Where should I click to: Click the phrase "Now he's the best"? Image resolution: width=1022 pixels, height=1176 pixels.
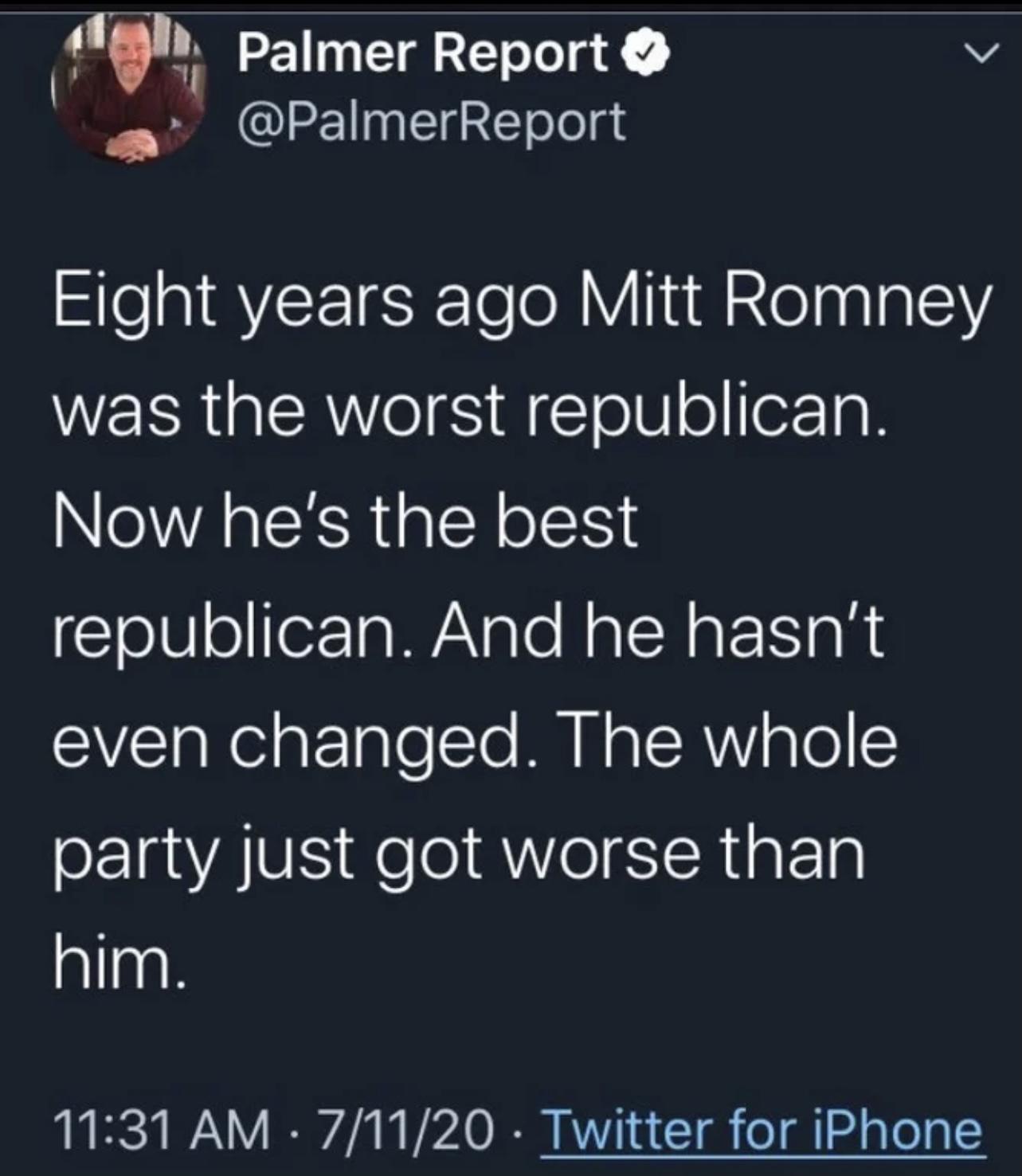coord(346,522)
